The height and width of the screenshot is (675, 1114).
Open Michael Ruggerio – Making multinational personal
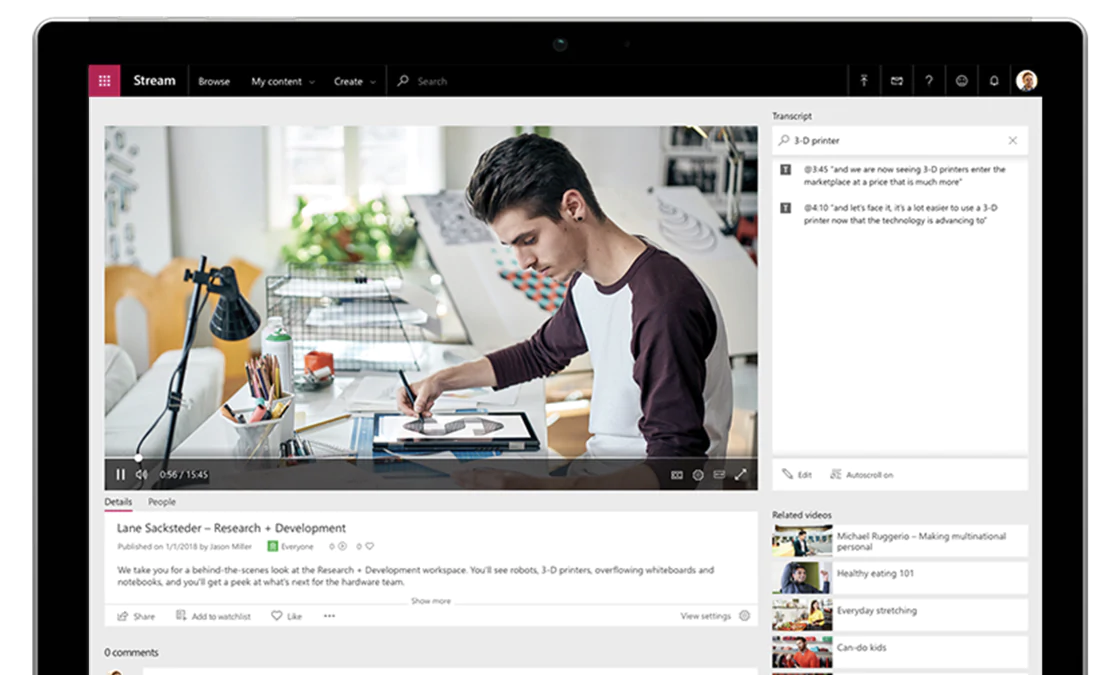click(921, 541)
